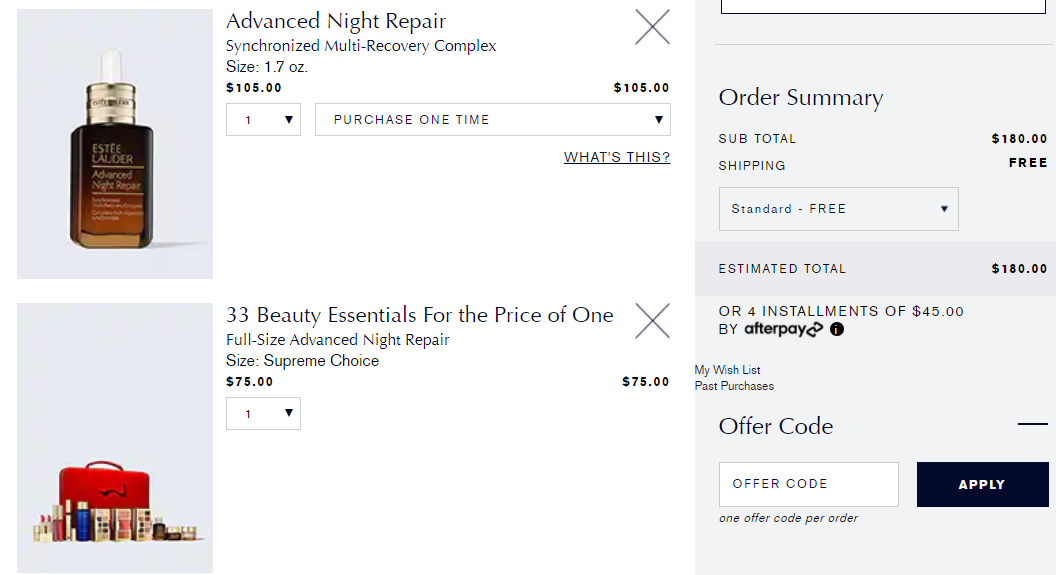Click into the Offer Code field

tap(809, 484)
